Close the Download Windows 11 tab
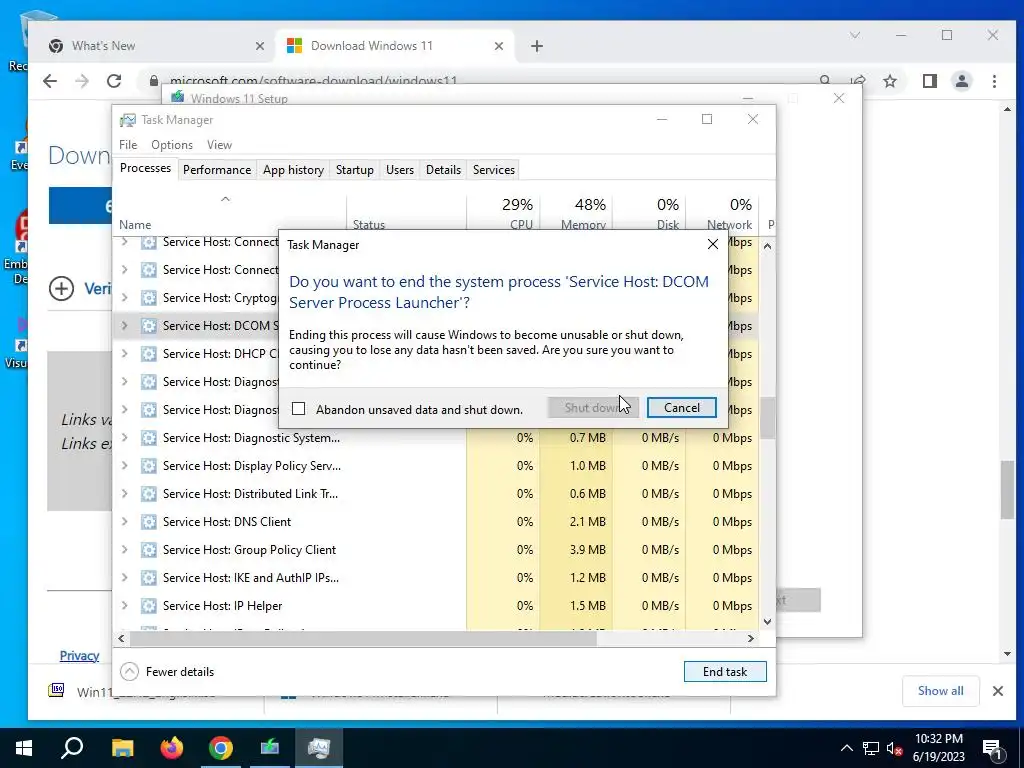Viewport: 1024px width, 768px height. 499,46
